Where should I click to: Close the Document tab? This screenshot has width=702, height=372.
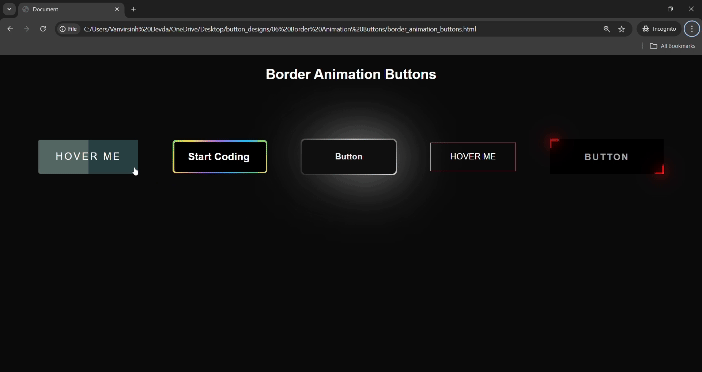click(x=117, y=9)
